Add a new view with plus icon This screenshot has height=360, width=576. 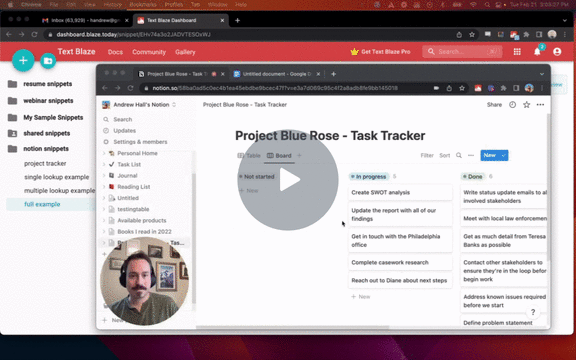tap(299, 156)
